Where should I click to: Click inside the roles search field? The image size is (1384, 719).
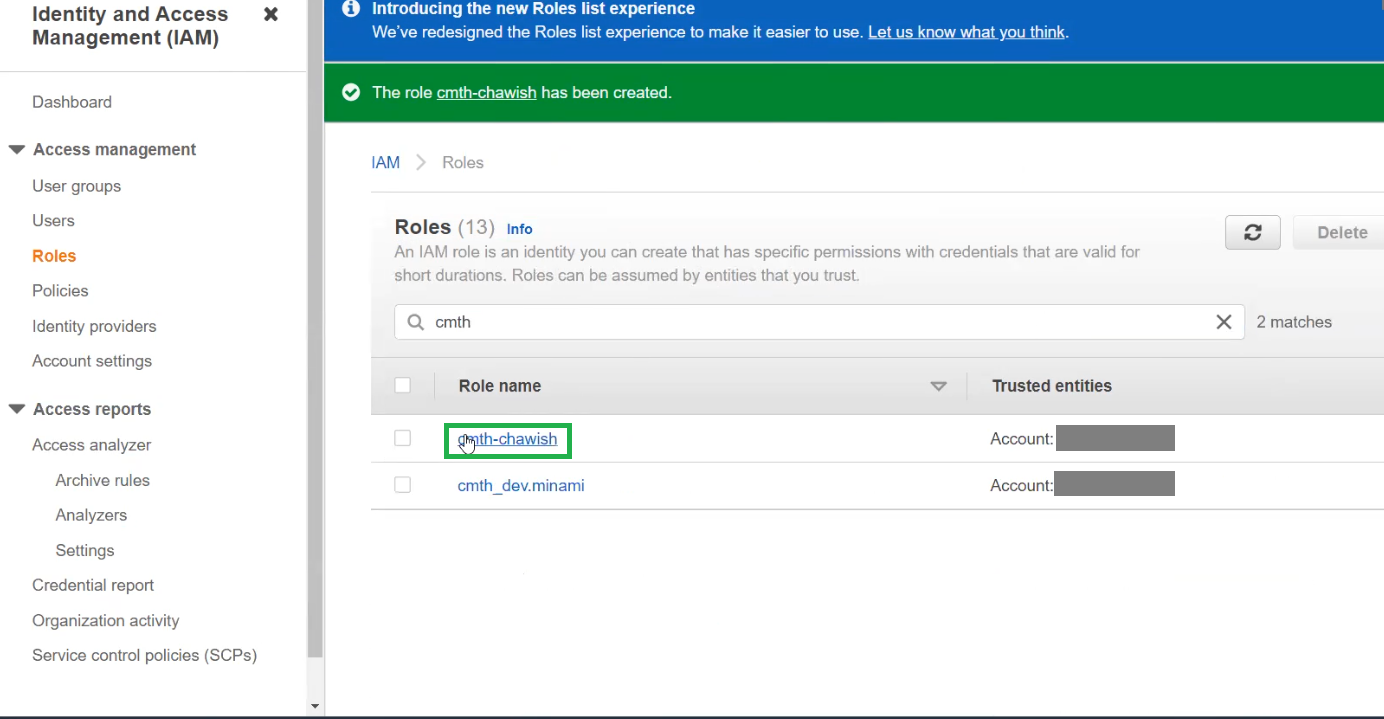coord(700,322)
